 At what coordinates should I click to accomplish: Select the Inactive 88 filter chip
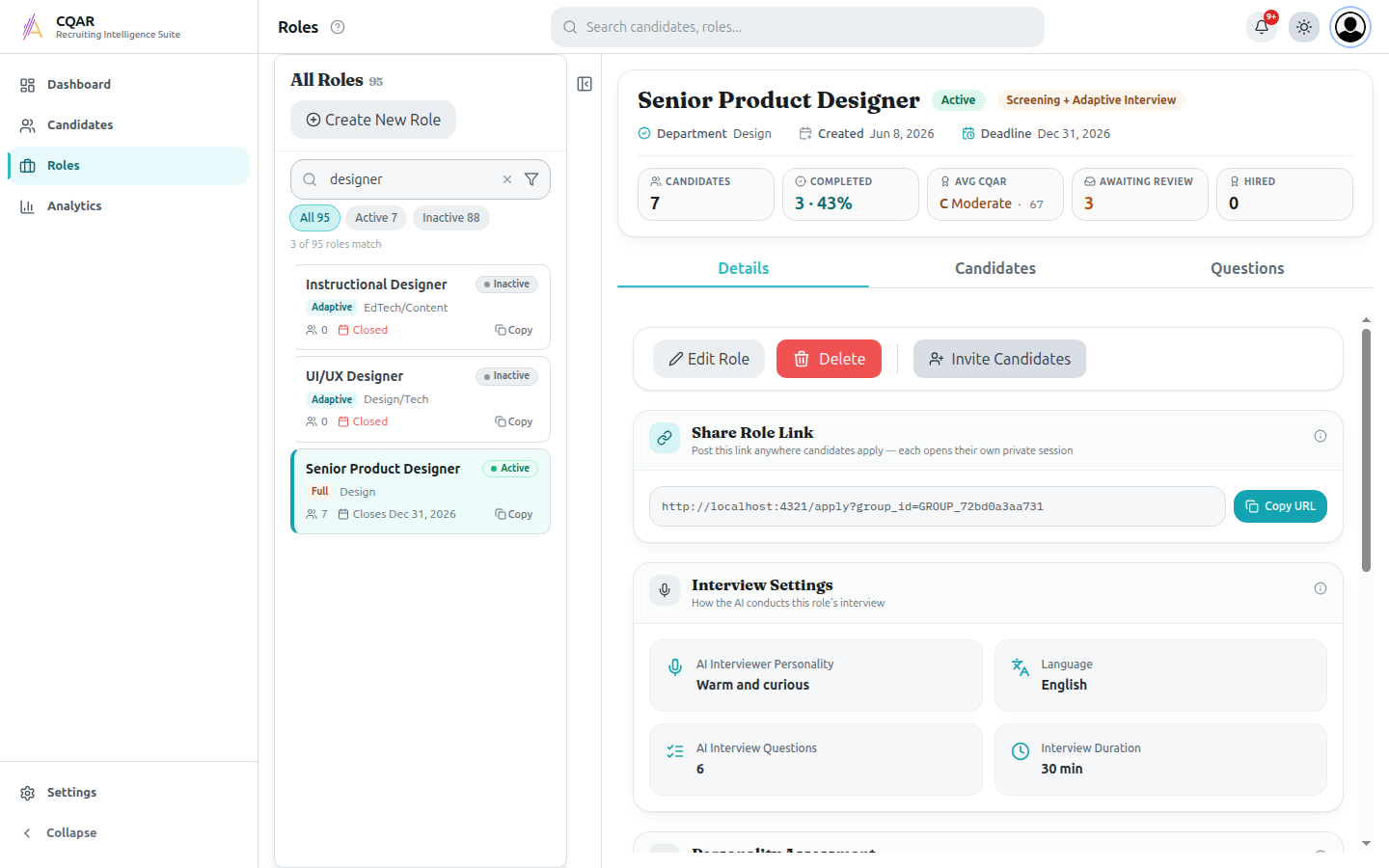coord(451,218)
